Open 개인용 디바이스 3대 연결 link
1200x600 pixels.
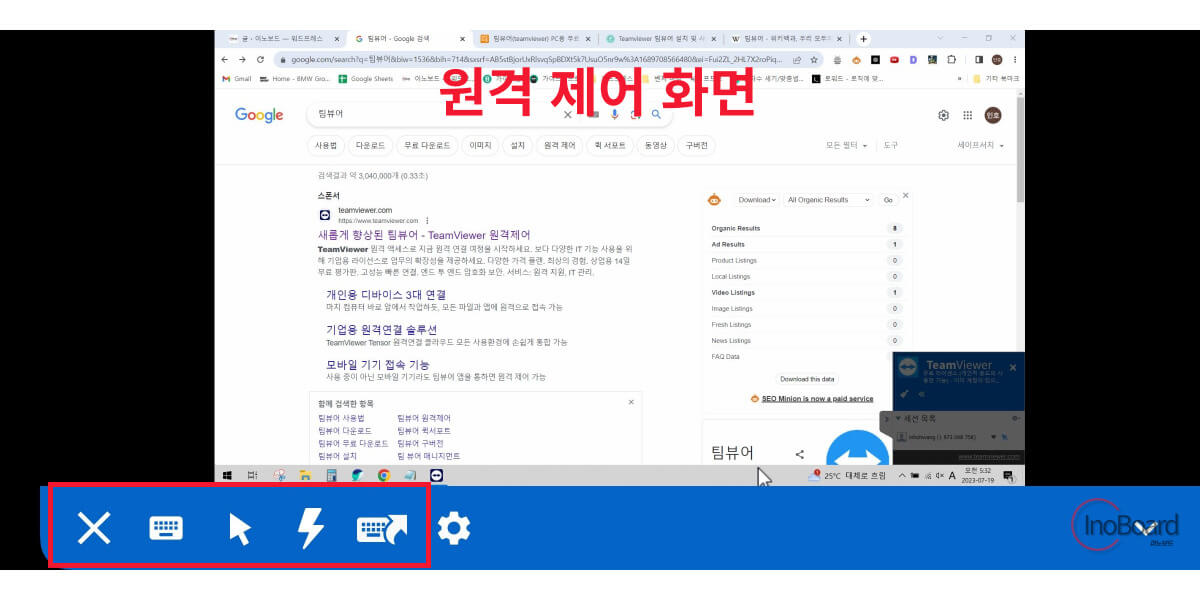coord(386,295)
